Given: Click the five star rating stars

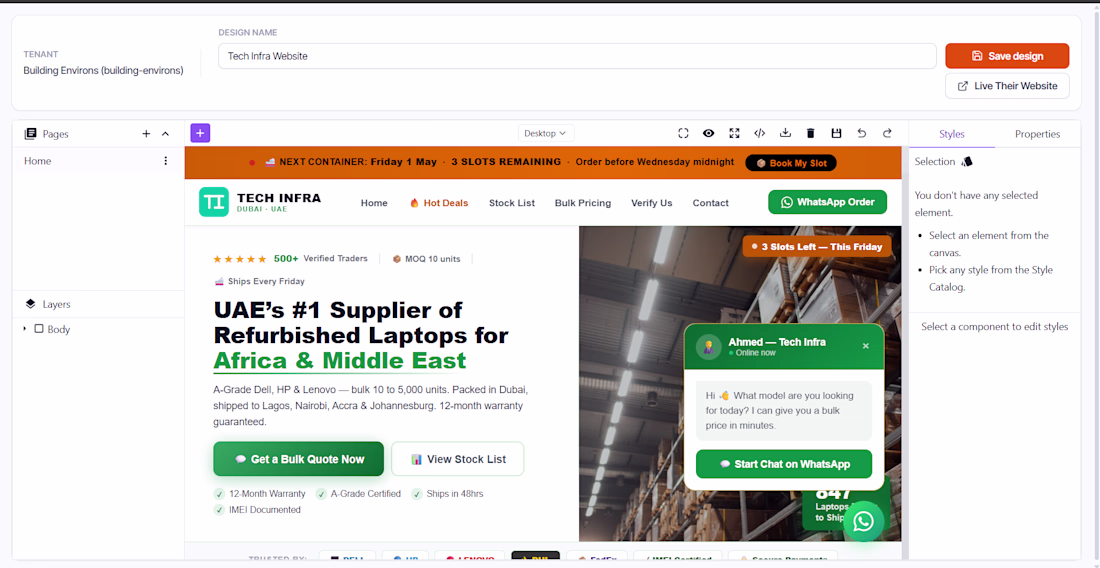Looking at the screenshot, I should (x=240, y=259).
